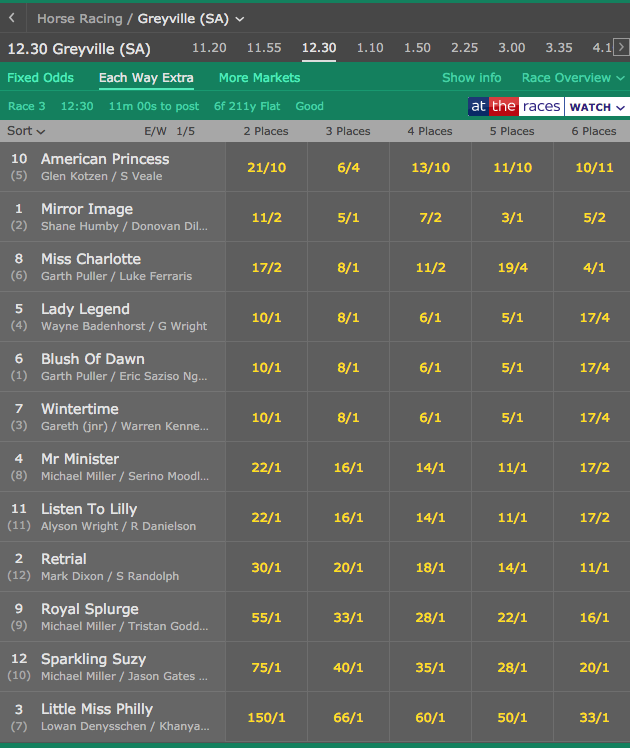Switch to the Fixed Odds tab
The image size is (630, 748).
[x=40, y=78]
